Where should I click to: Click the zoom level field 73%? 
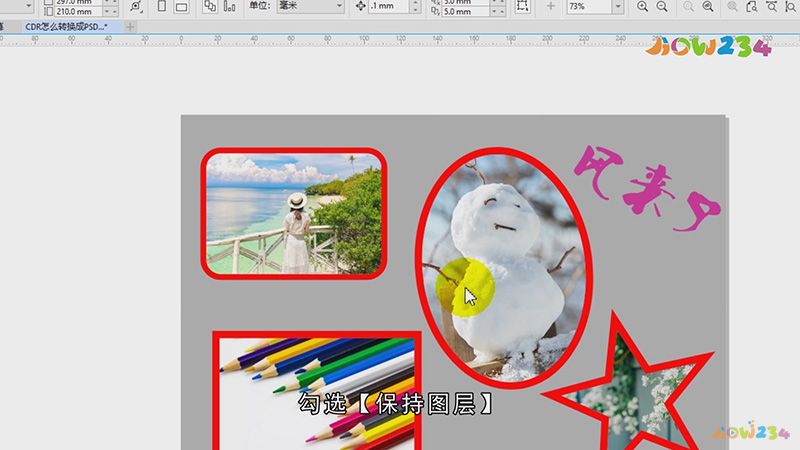click(x=589, y=6)
